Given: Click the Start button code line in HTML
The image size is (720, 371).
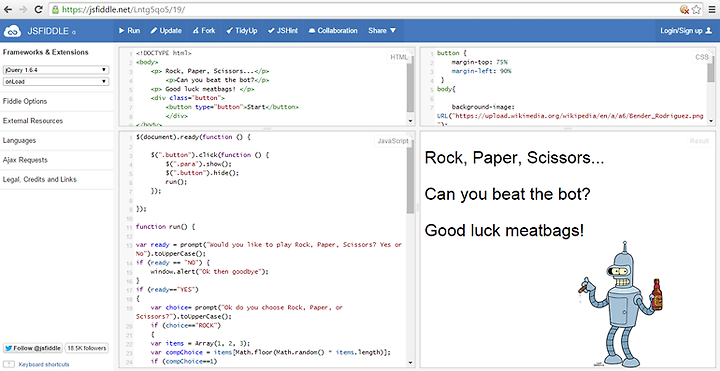Looking at the screenshot, I should [232, 107].
